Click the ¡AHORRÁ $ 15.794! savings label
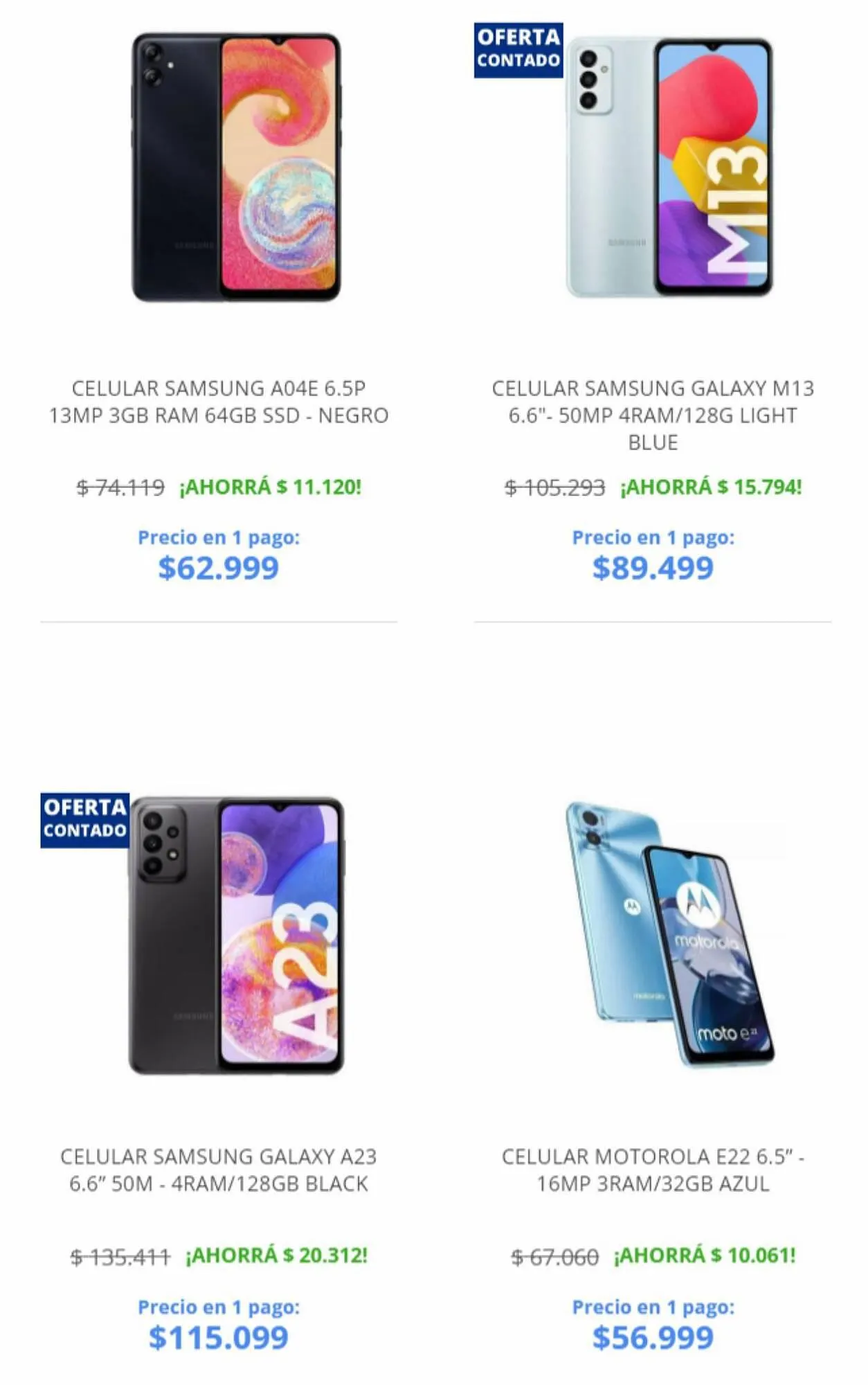Screen dimensions: 868x1385 [711, 487]
